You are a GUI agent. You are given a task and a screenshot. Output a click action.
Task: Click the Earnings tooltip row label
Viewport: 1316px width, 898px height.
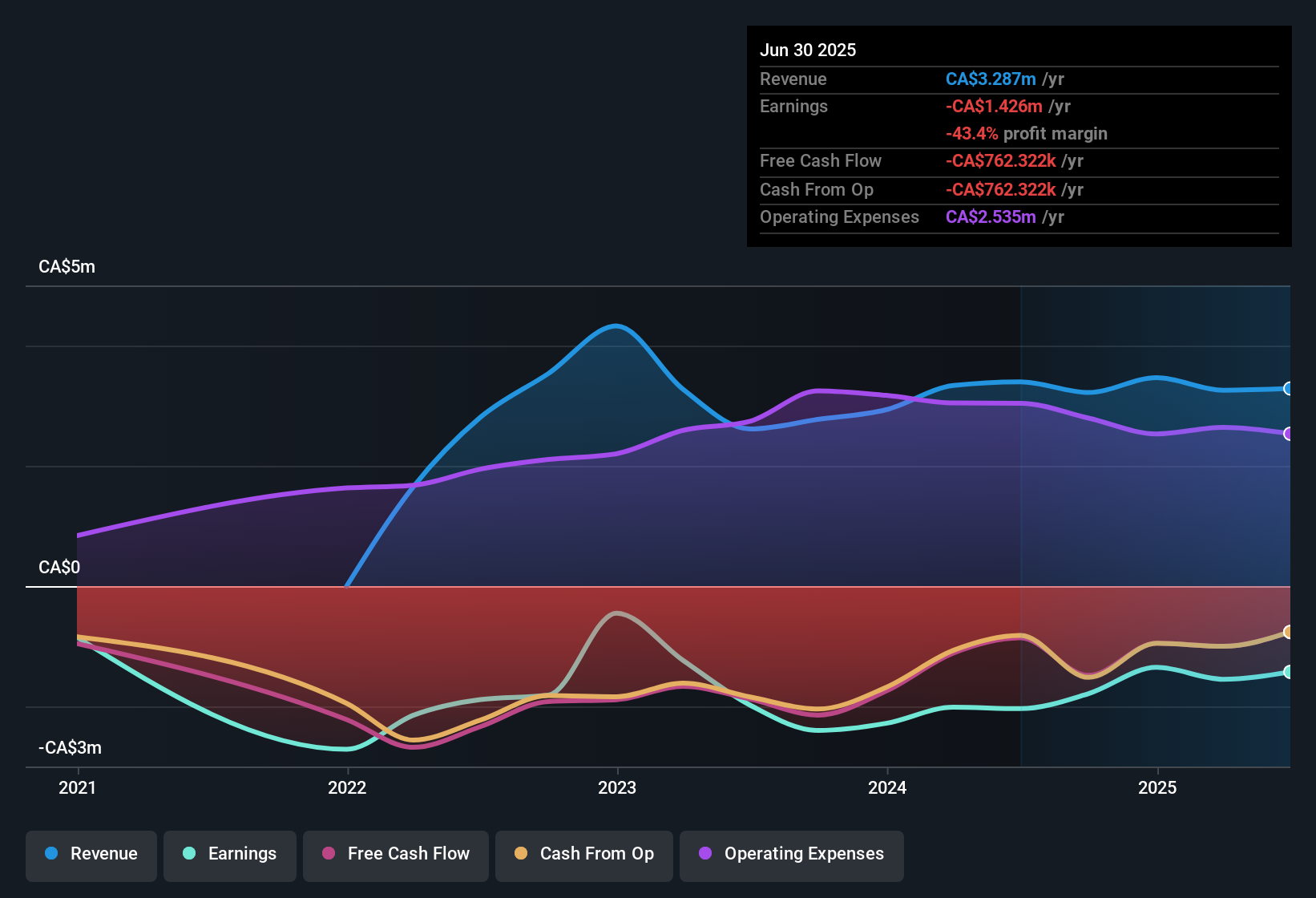click(793, 107)
